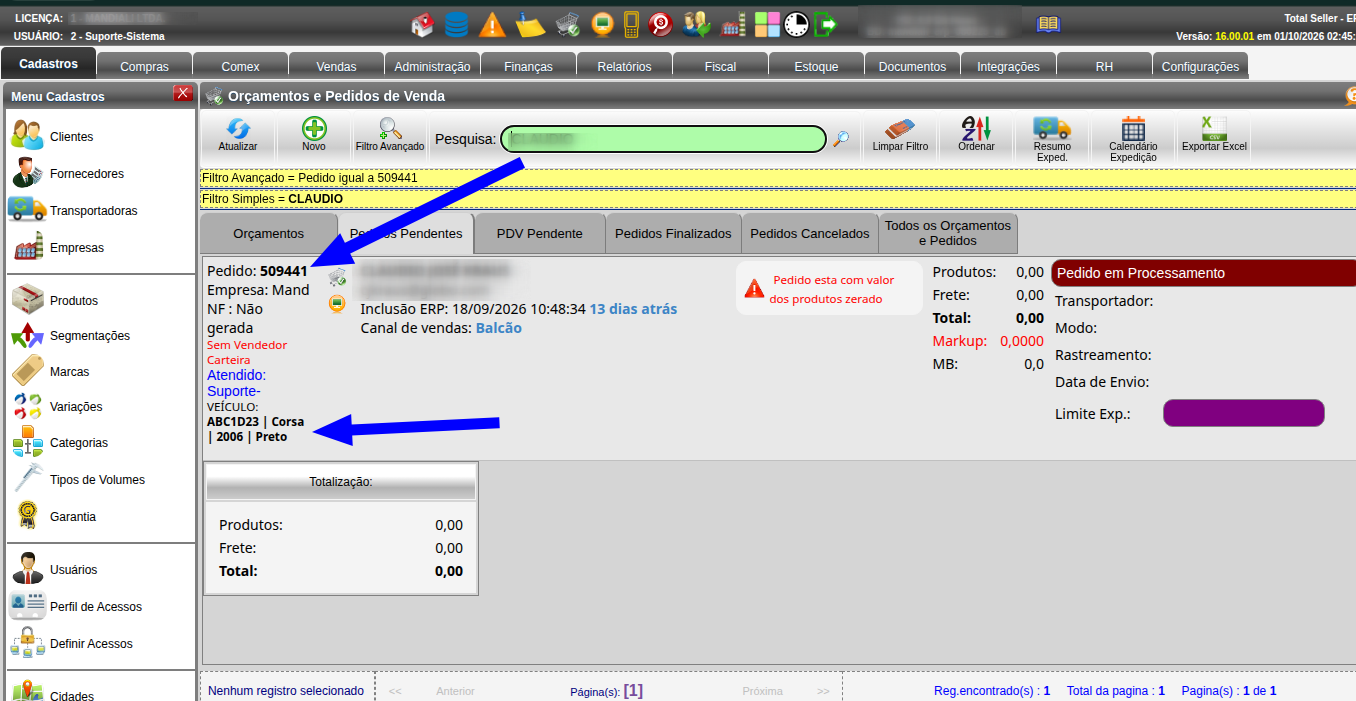1356x701 pixels.
Task: Open the home house icon in the top bar
Action: 423,24
